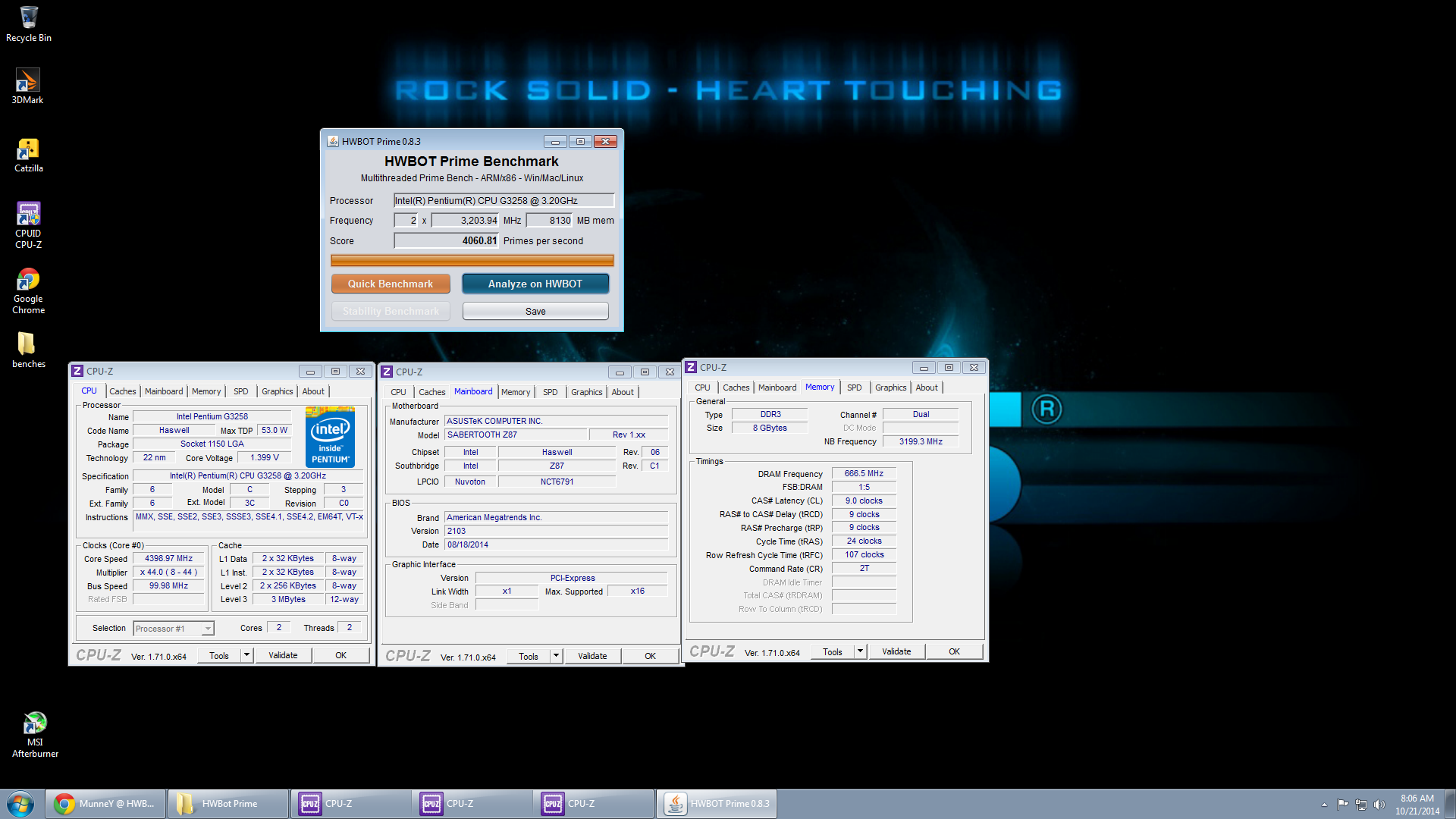This screenshot has height=819, width=1456.
Task: Click the Action Center flag tray icon
Action: [1343, 805]
